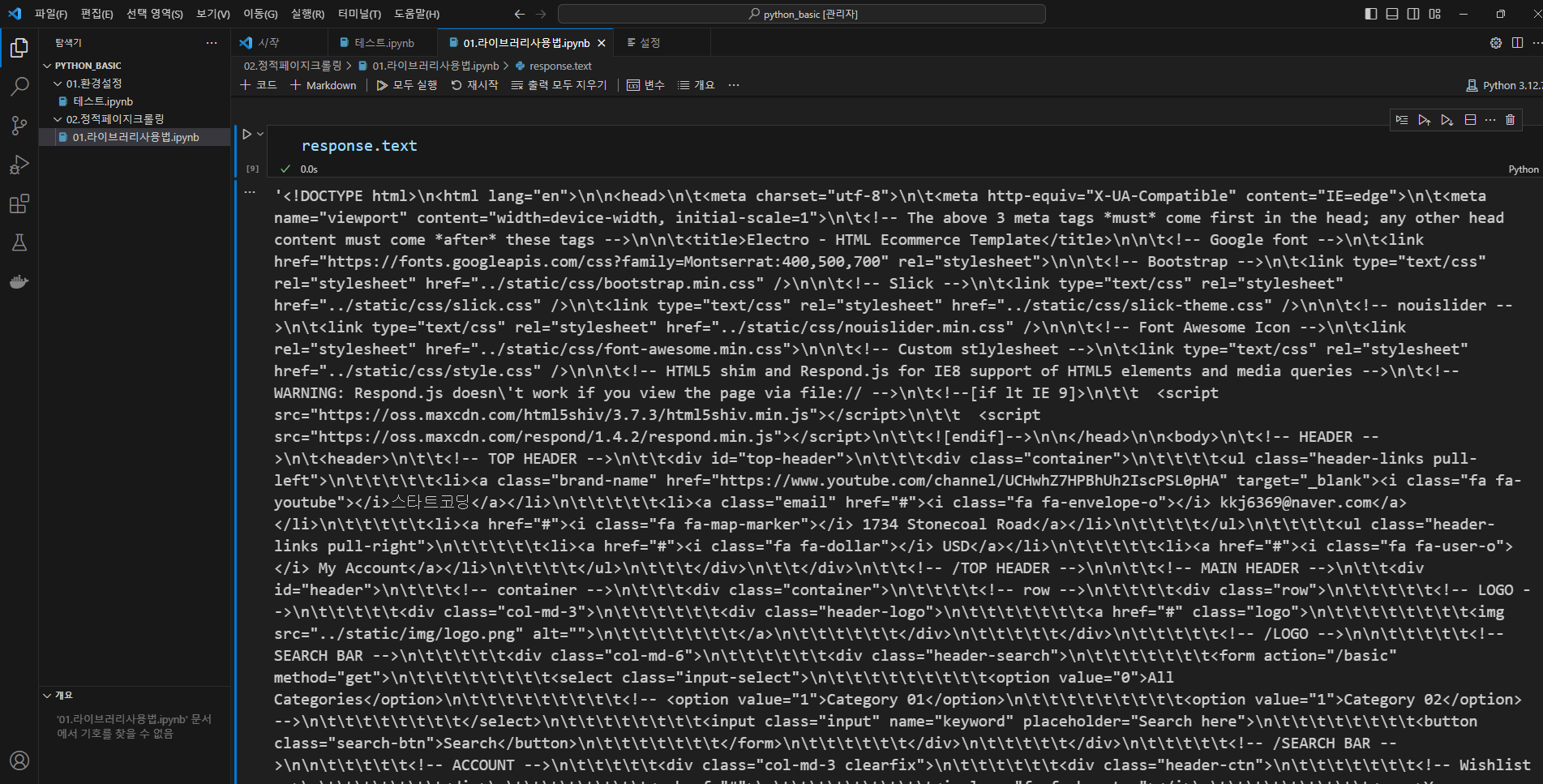
Task: Collapse the 01.환경설정 folder
Action: point(58,84)
